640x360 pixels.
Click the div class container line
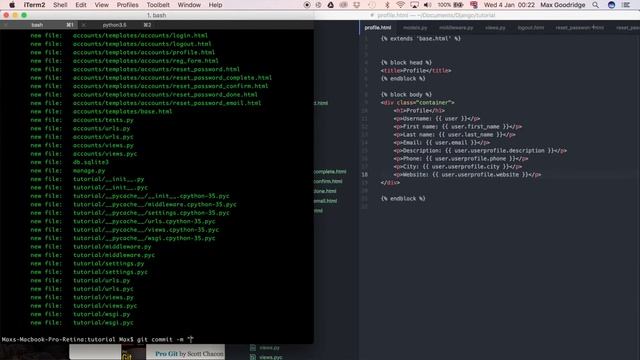coord(418,102)
